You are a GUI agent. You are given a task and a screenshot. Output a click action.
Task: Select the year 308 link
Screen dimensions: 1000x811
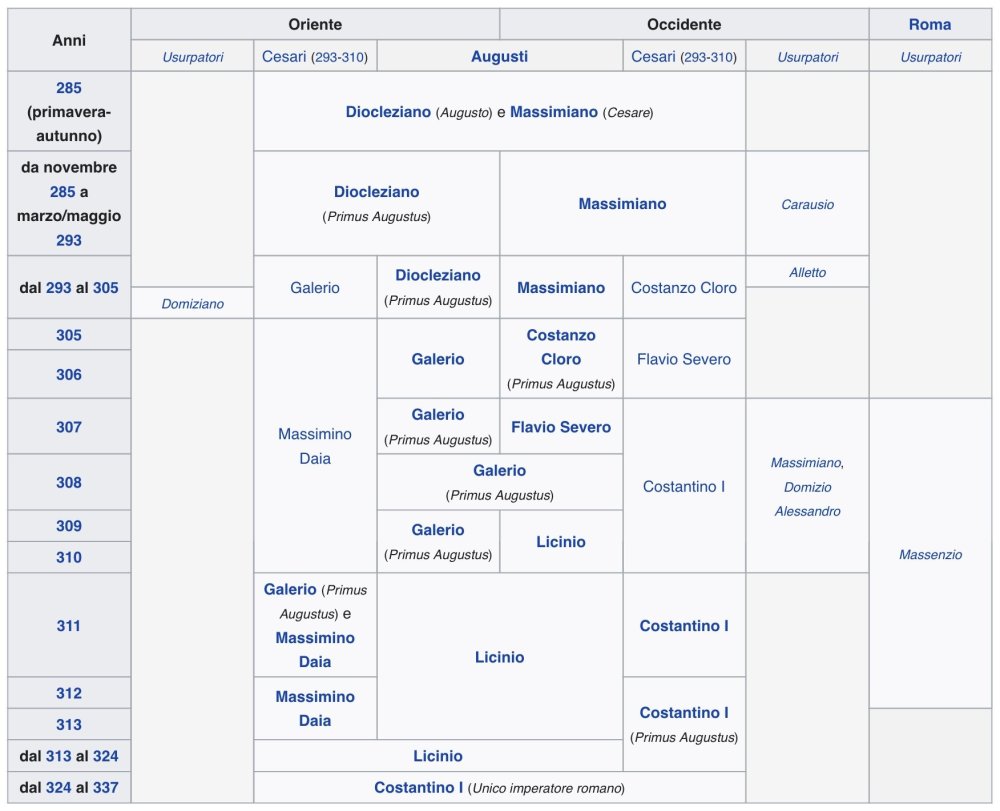click(69, 483)
